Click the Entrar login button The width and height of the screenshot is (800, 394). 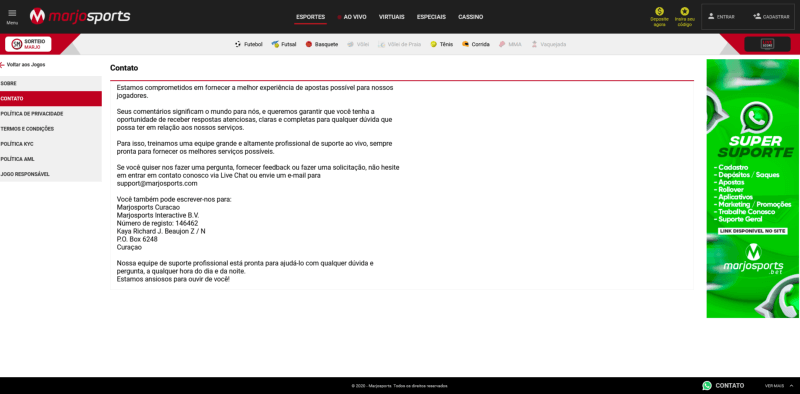click(721, 17)
